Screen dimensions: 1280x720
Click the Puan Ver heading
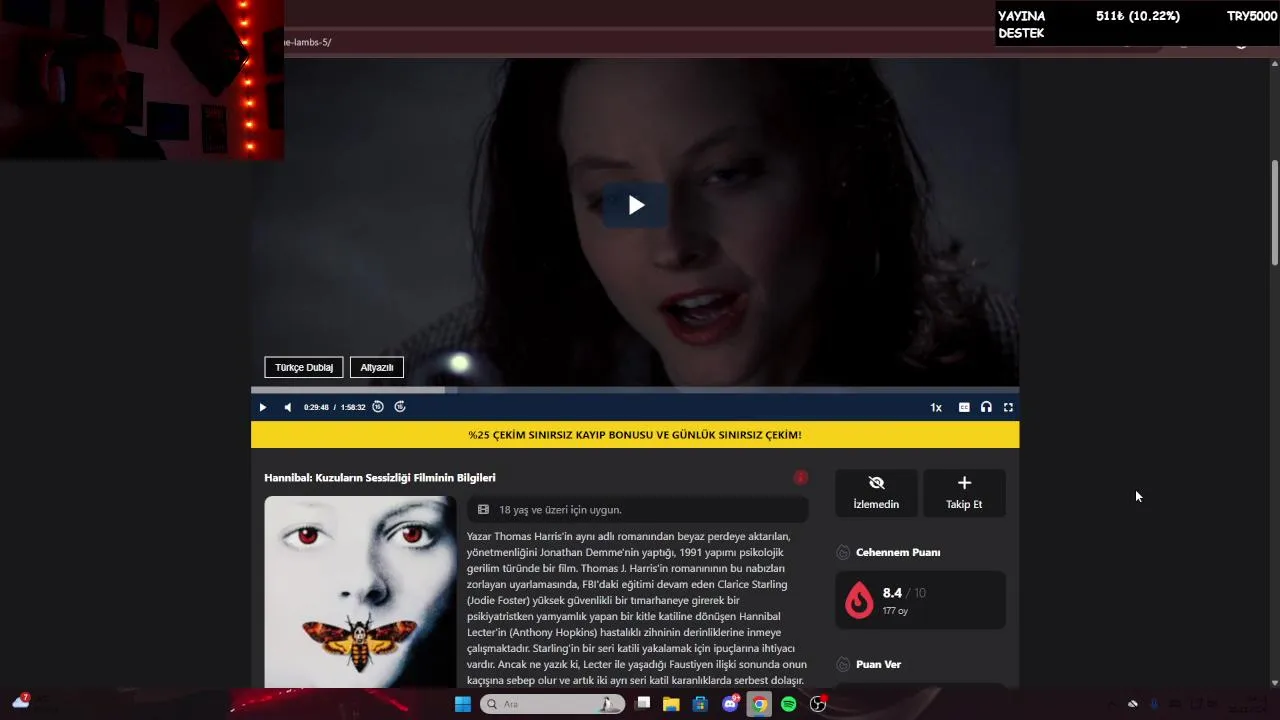click(878, 664)
